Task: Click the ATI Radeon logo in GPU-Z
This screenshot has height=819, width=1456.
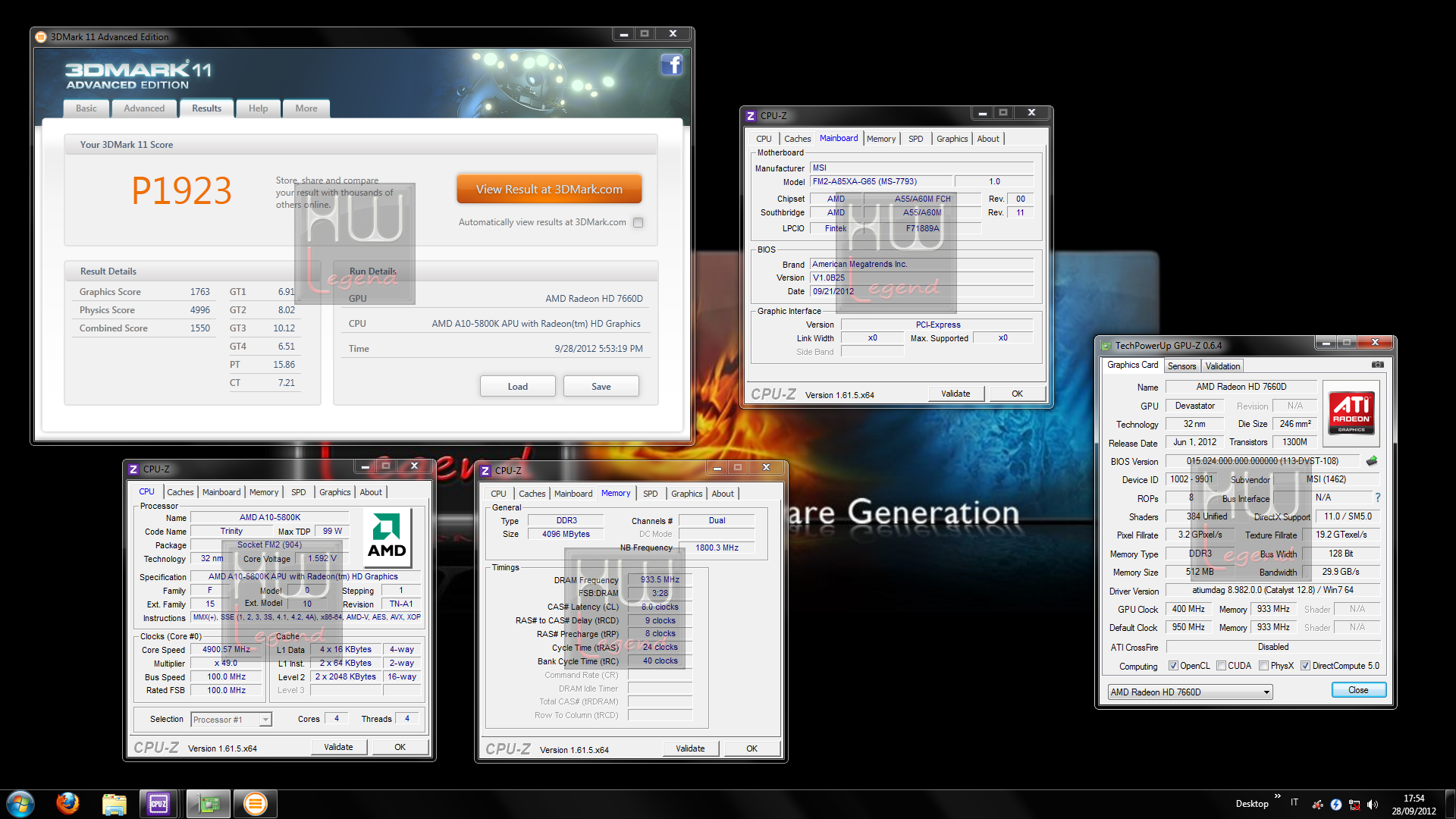Action: (1351, 413)
